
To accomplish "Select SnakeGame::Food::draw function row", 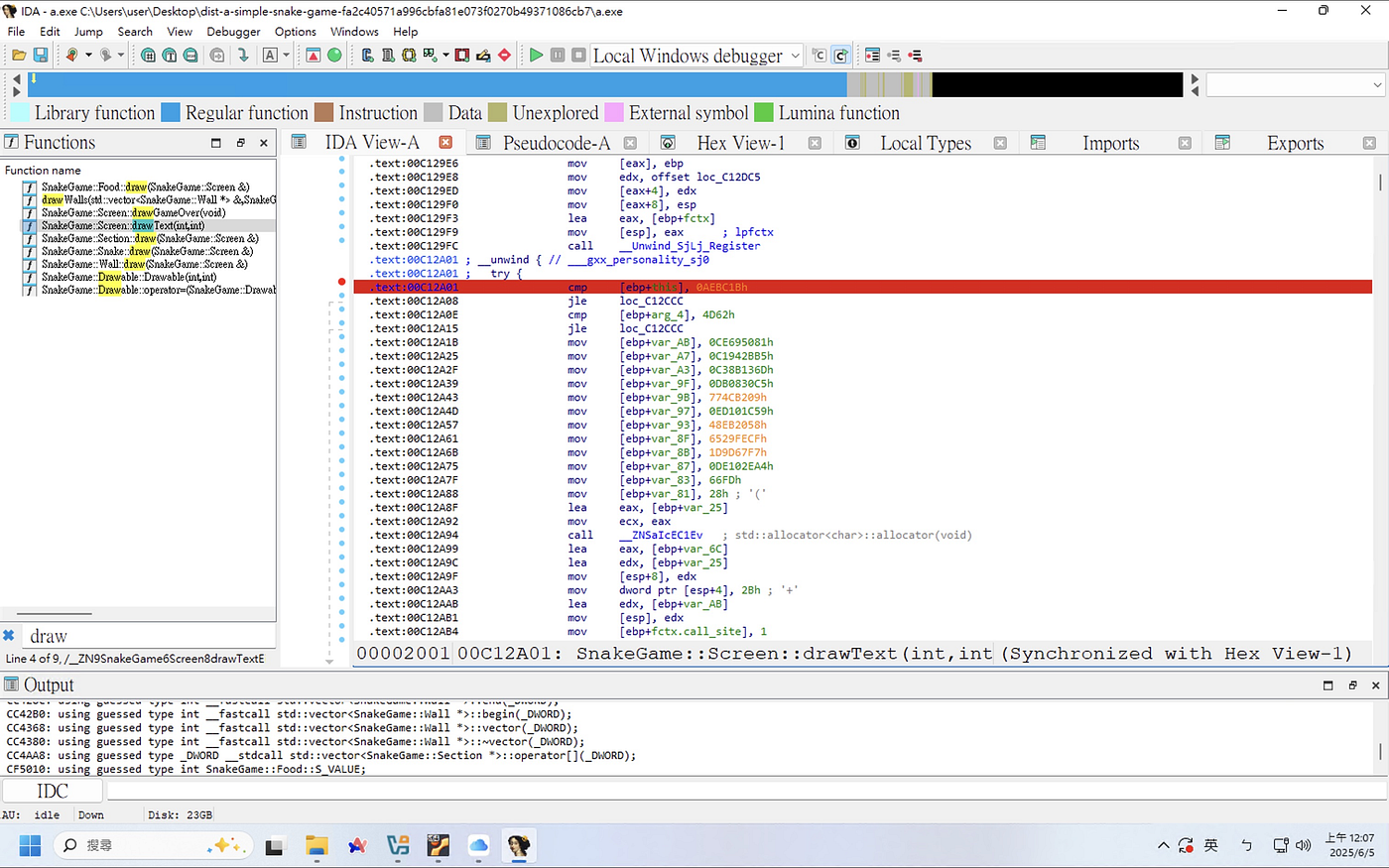I will (145, 186).
